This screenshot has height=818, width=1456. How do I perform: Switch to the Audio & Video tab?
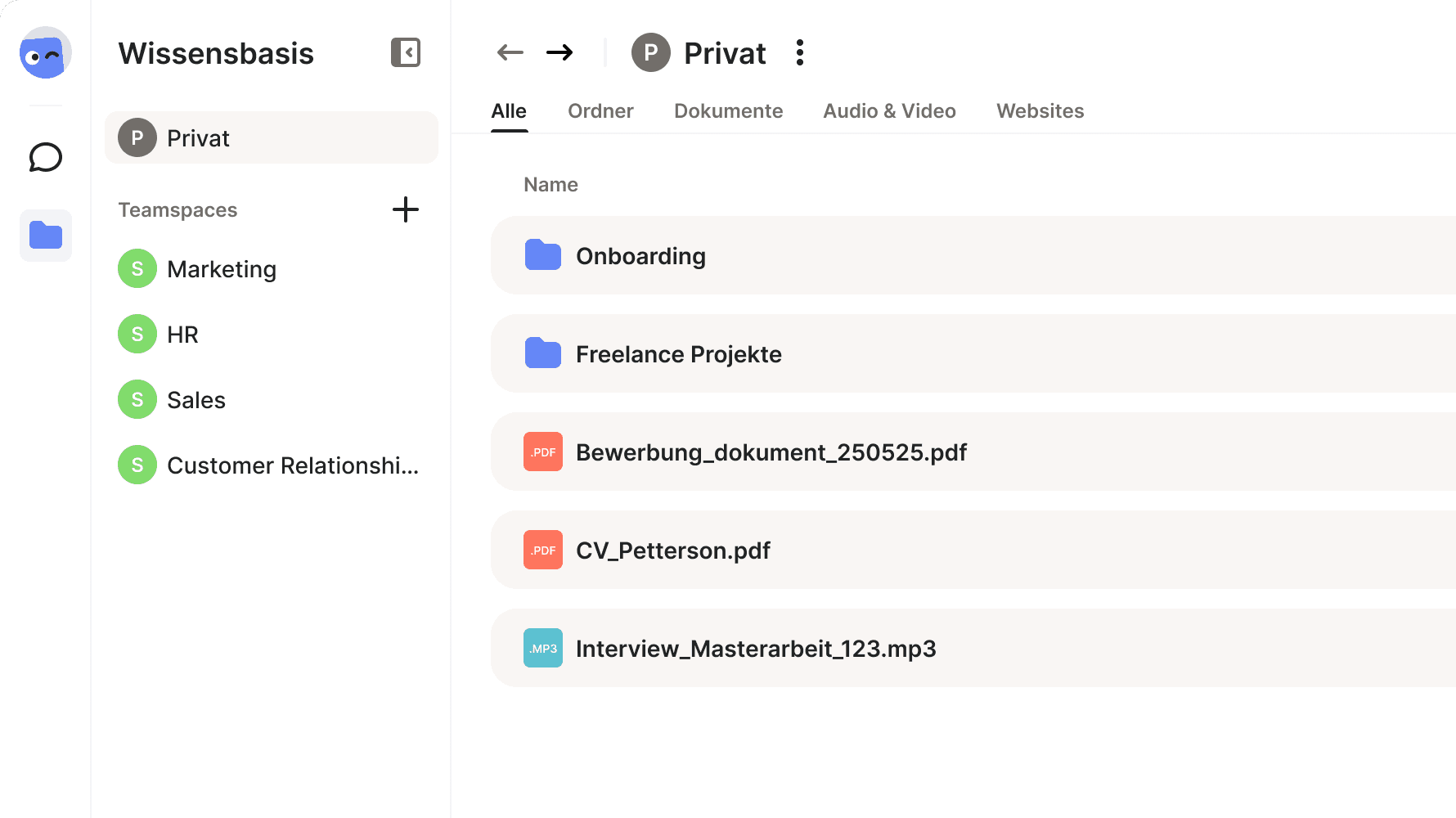pos(889,111)
